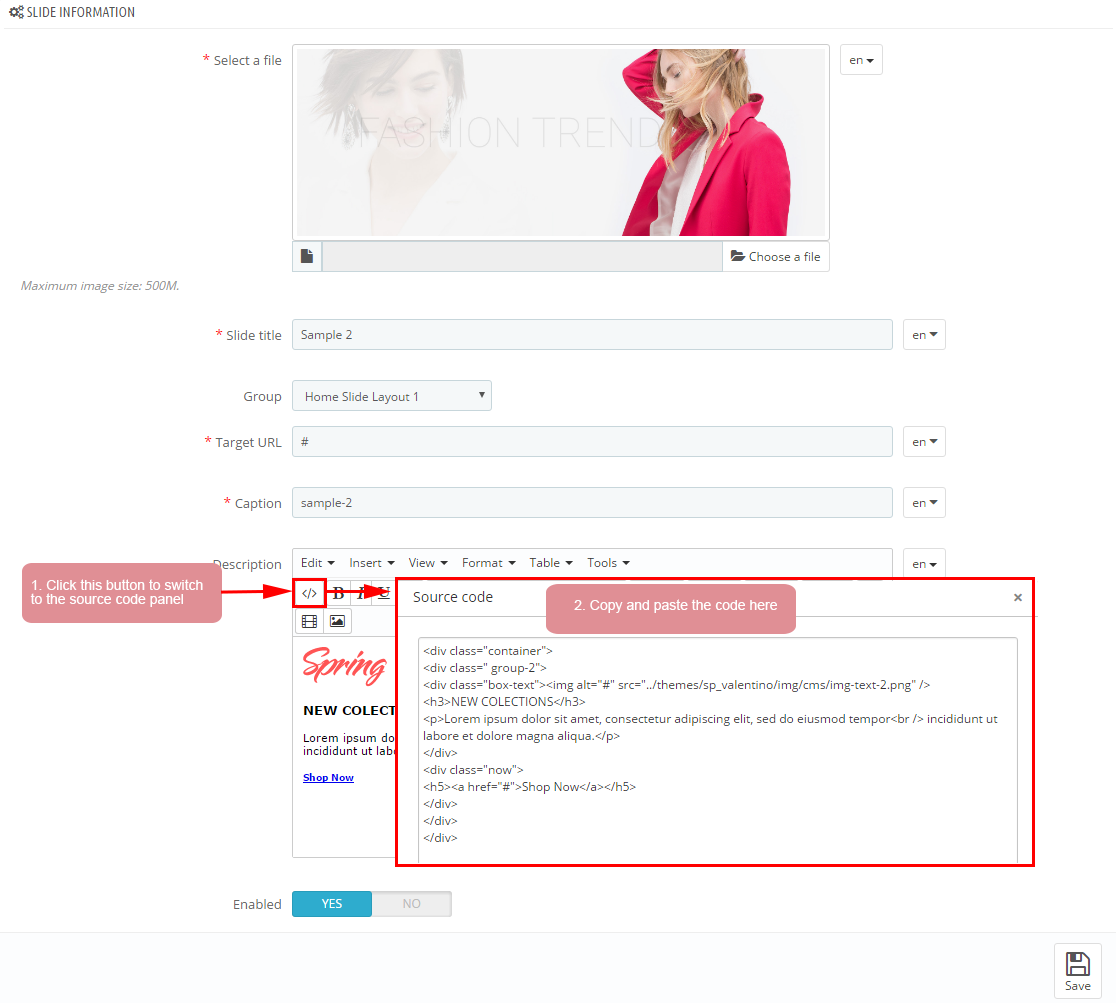
Task: Open language dropdown beside Target URL
Action: [924, 441]
